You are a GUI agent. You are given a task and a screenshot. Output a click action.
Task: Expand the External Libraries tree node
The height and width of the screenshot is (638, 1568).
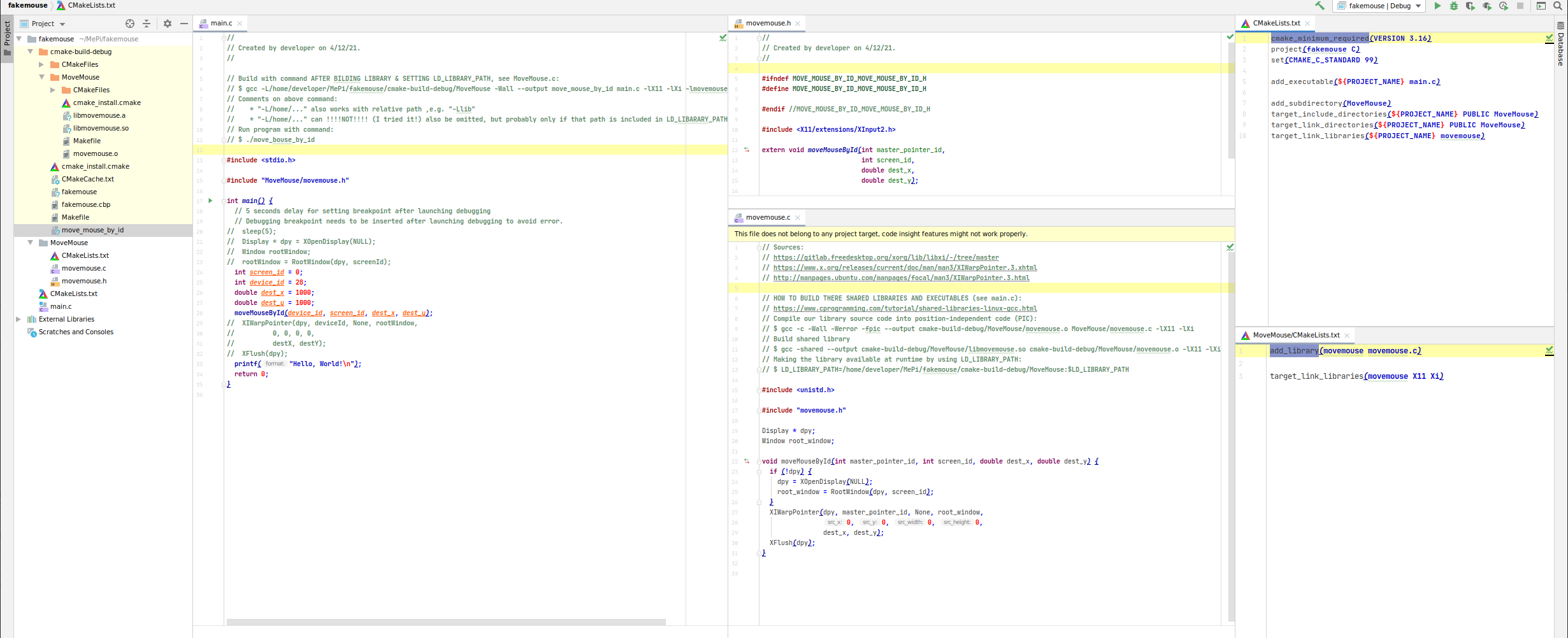(18, 319)
